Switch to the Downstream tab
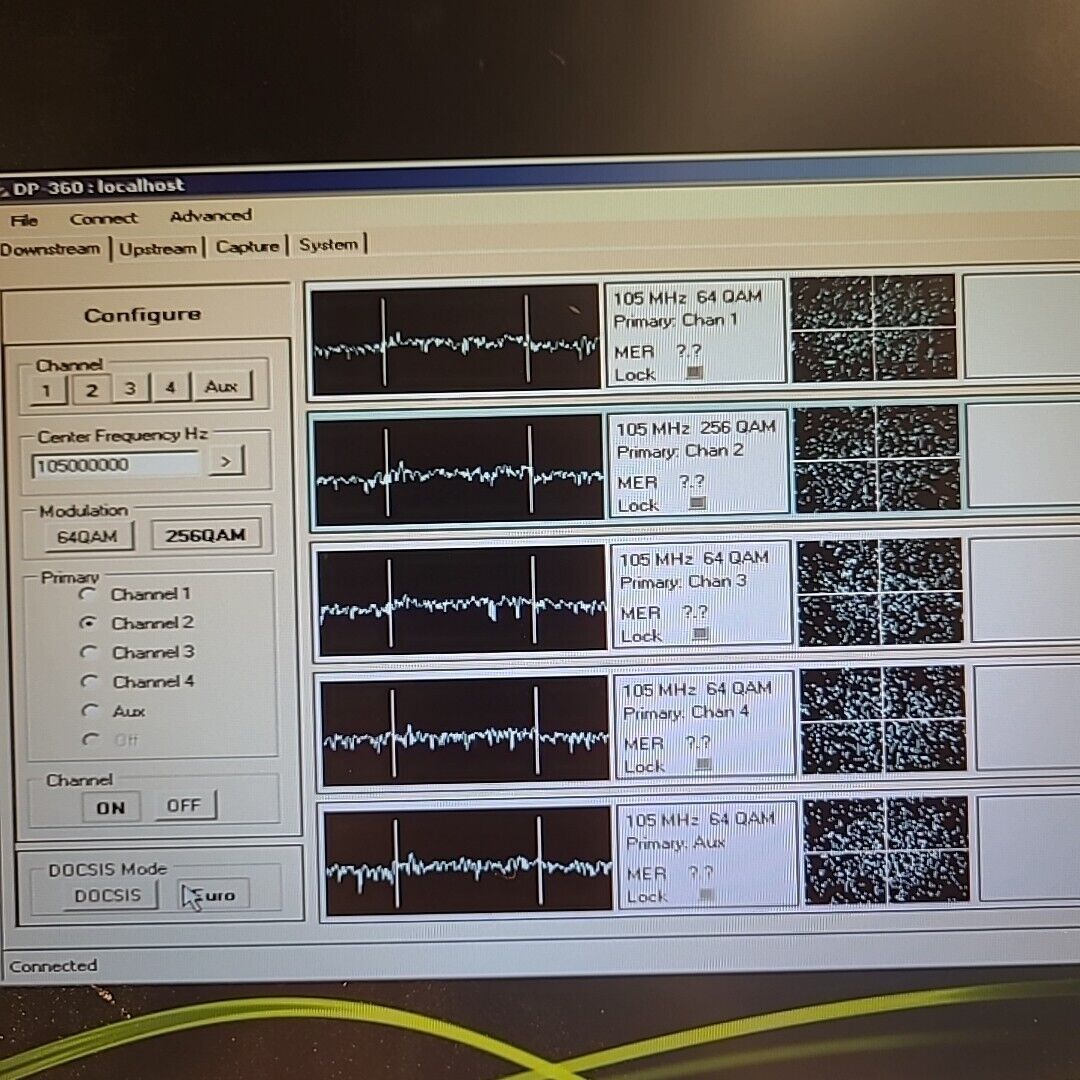 [51, 249]
